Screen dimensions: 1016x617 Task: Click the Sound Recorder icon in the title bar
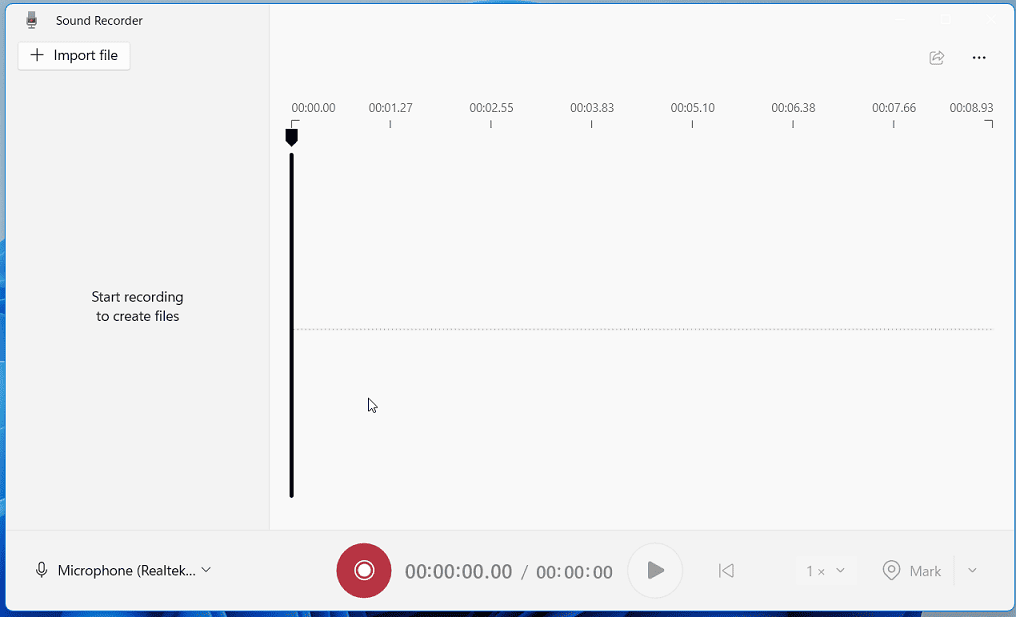click(29, 19)
